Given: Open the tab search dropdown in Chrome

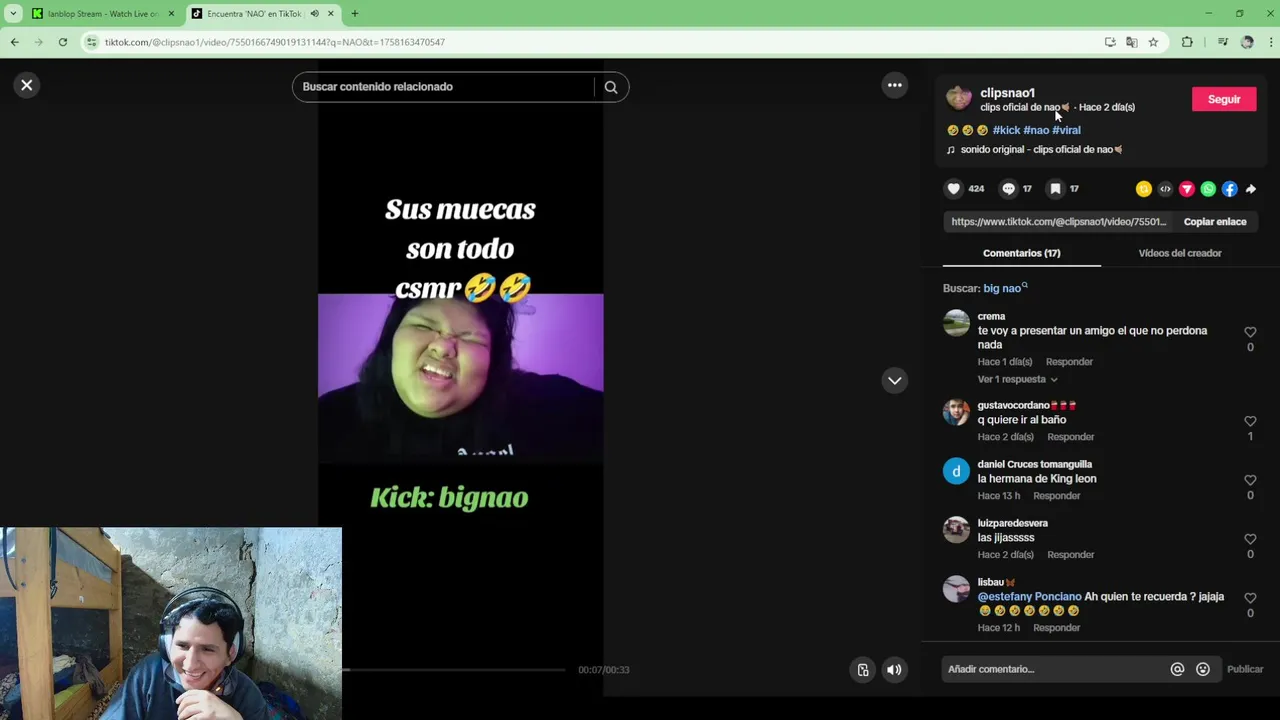Looking at the screenshot, I should pos(13,14).
